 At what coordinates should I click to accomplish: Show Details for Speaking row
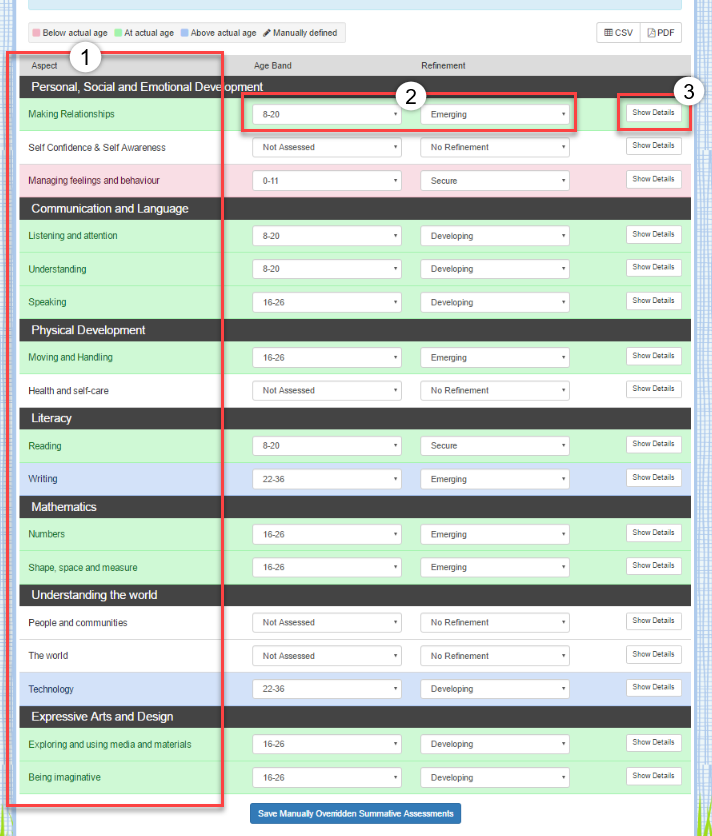[x=653, y=301]
